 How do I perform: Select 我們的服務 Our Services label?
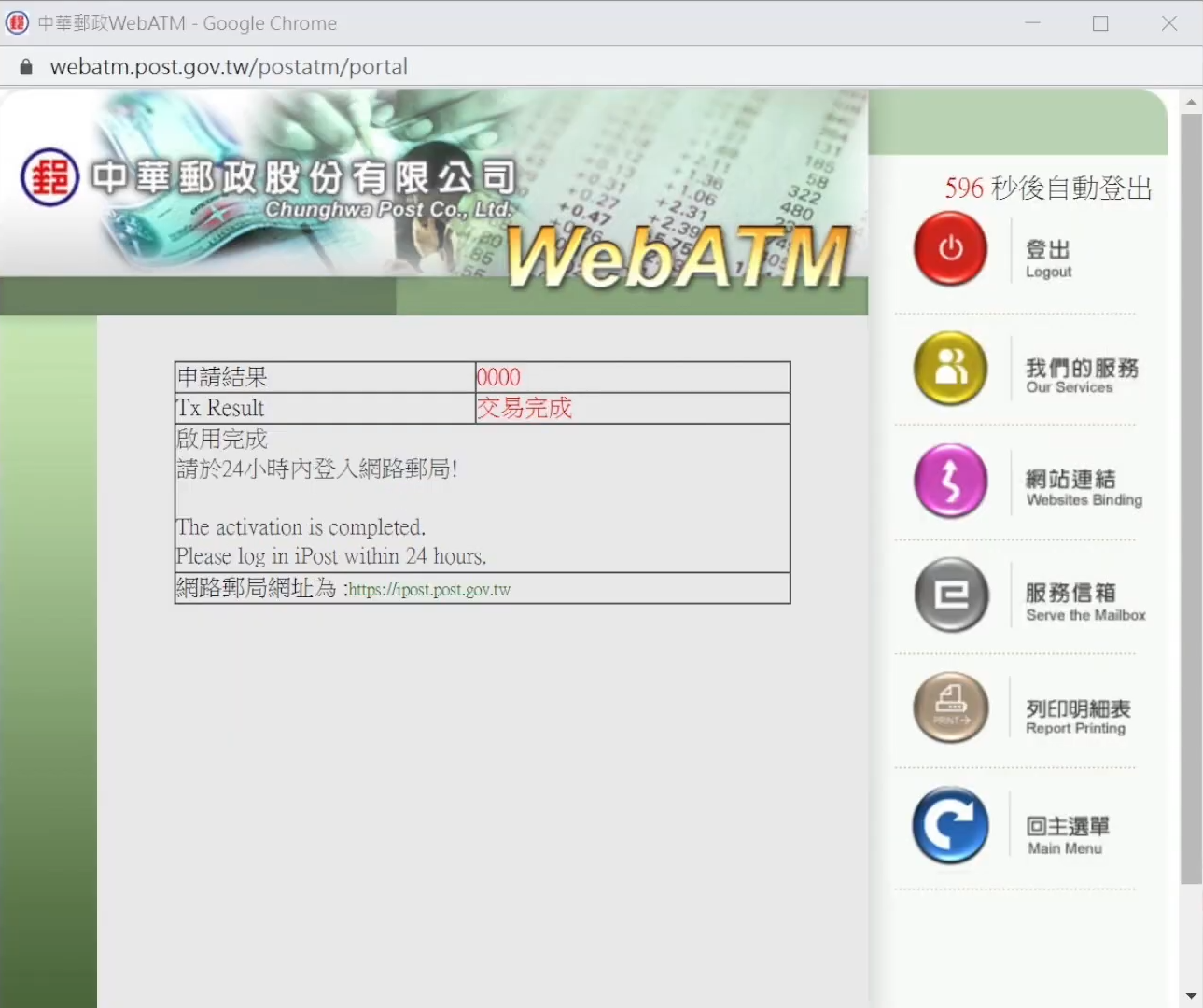[x=1082, y=375]
